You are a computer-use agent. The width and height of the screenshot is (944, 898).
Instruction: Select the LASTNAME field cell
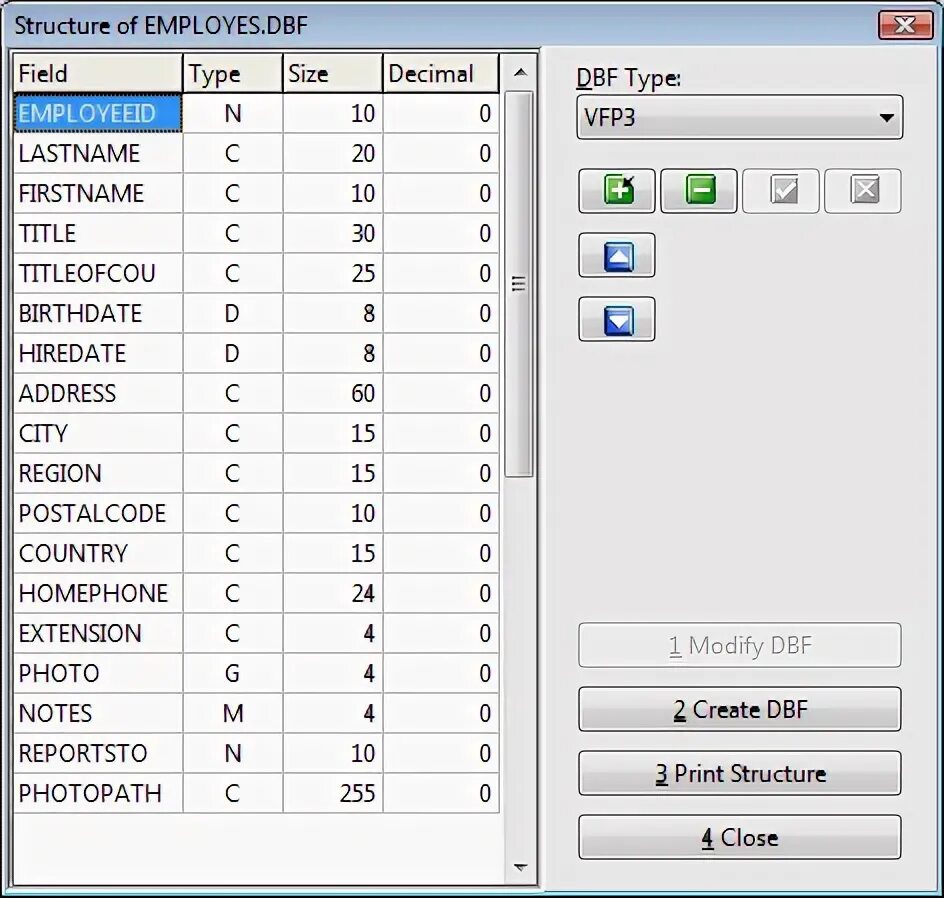[98, 153]
